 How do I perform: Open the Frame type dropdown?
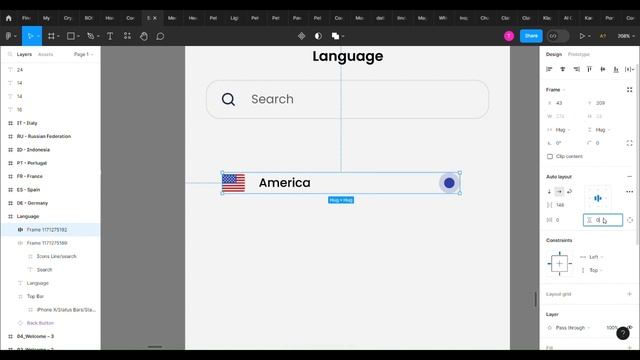(556, 89)
